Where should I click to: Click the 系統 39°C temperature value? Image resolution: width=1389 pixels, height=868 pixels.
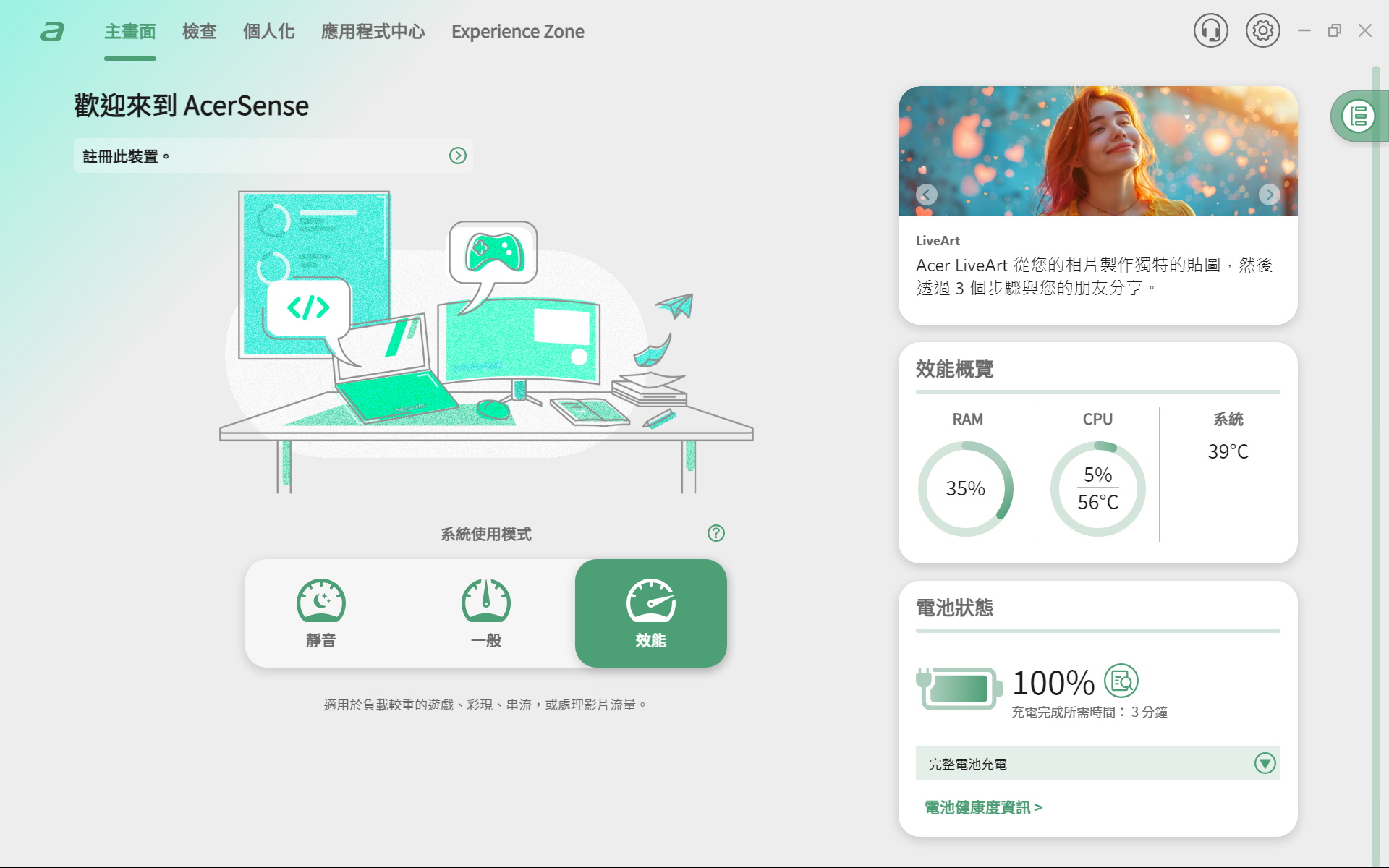pyautogui.click(x=1228, y=451)
